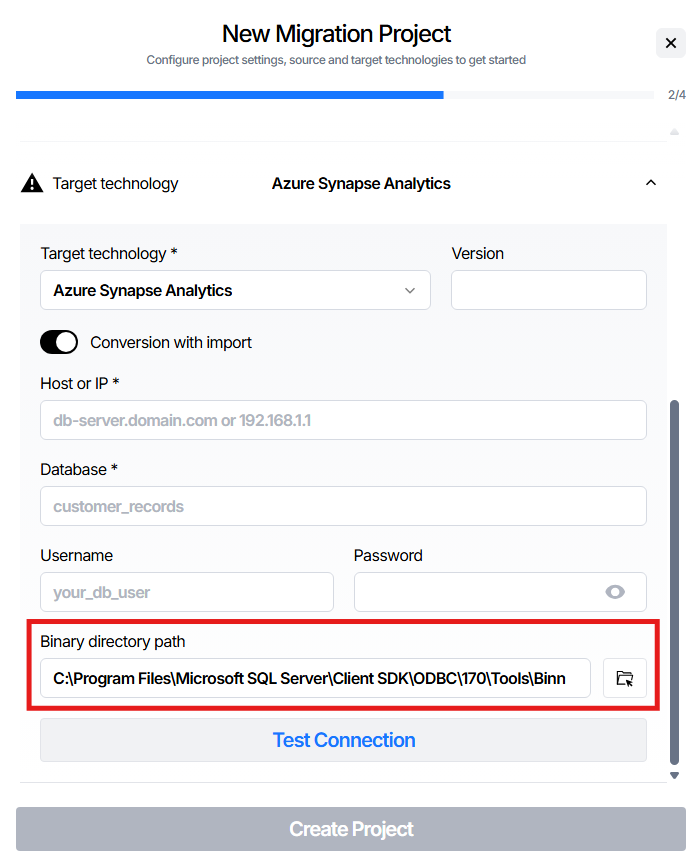The height and width of the screenshot is (860, 698).
Task: Click the Target technology section header label
Action: (x=115, y=184)
